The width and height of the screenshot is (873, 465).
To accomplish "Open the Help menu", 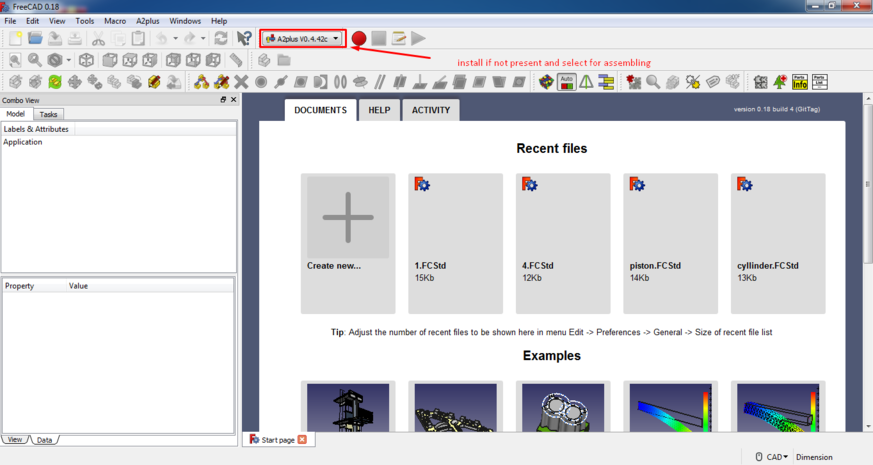I will pos(219,21).
